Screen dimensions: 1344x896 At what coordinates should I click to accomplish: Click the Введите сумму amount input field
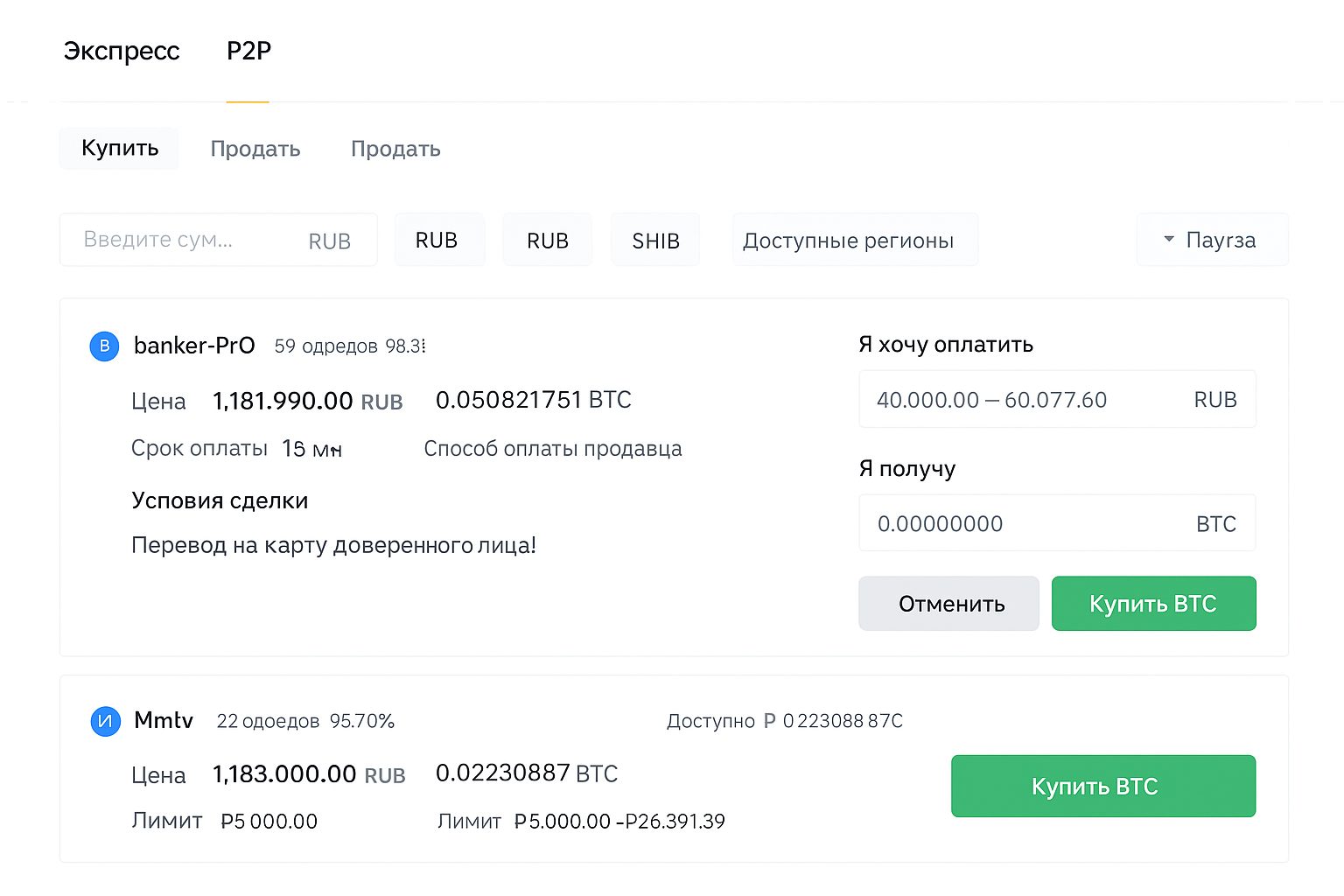(x=175, y=239)
